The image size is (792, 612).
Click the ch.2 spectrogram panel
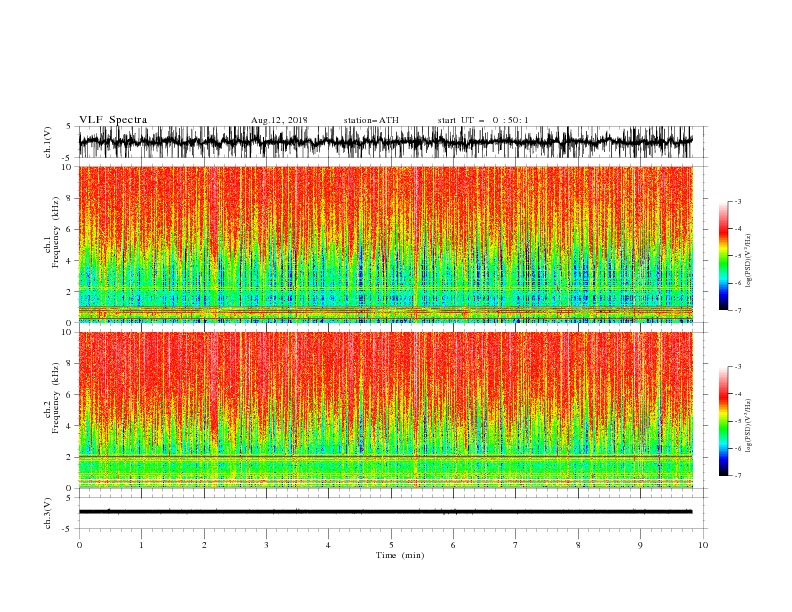click(385, 410)
